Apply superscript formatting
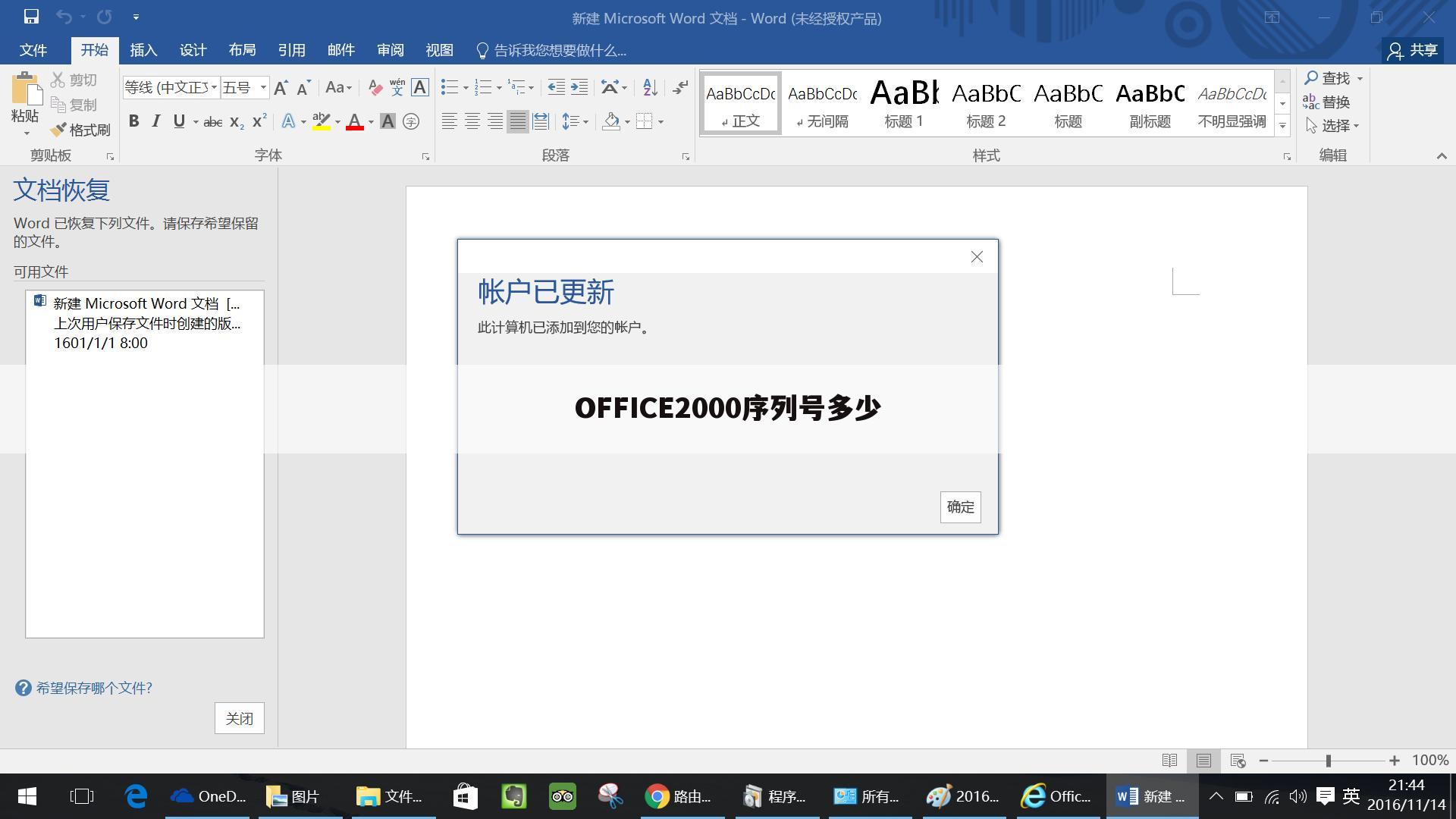1456x819 pixels. coord(259,121)
